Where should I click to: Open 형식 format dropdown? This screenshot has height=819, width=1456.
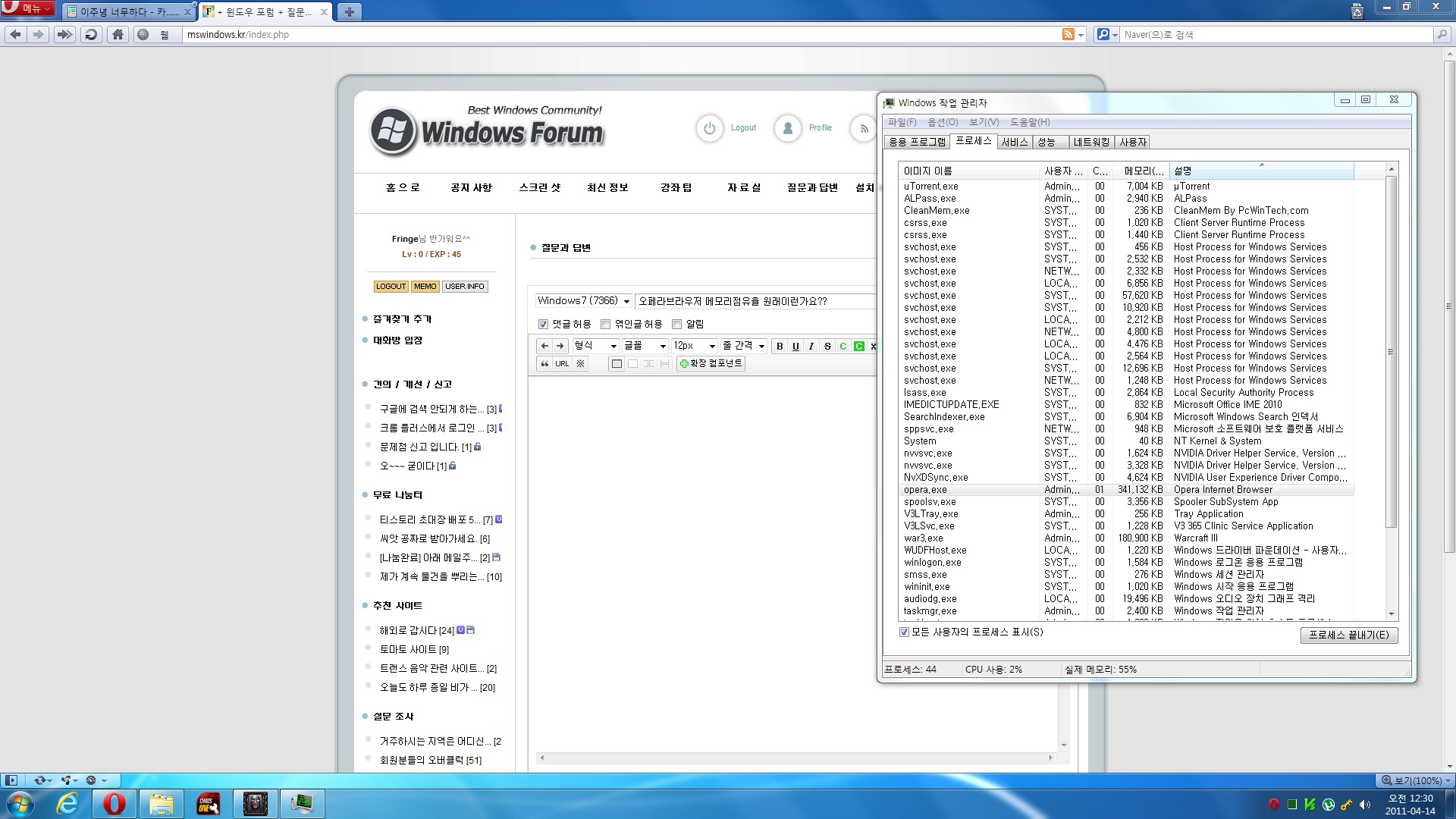[x=595, y=346]
